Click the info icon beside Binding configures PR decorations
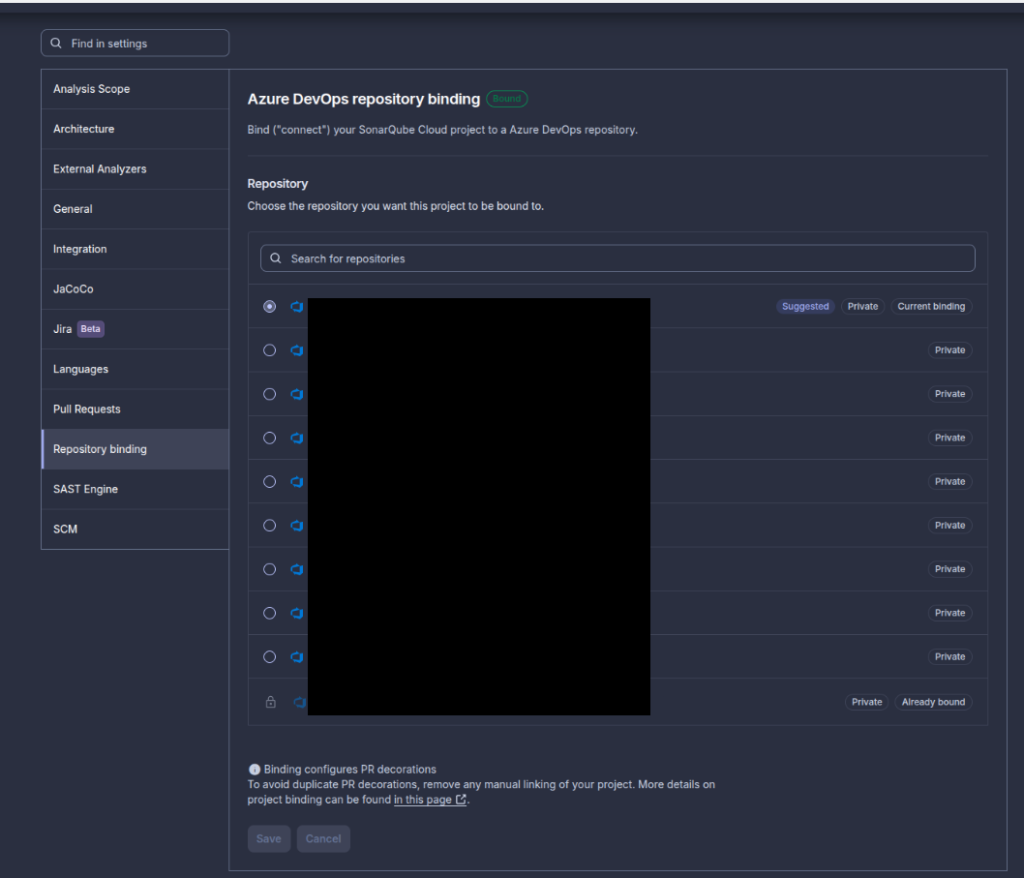1024x878 pixels. click(254, 770)
